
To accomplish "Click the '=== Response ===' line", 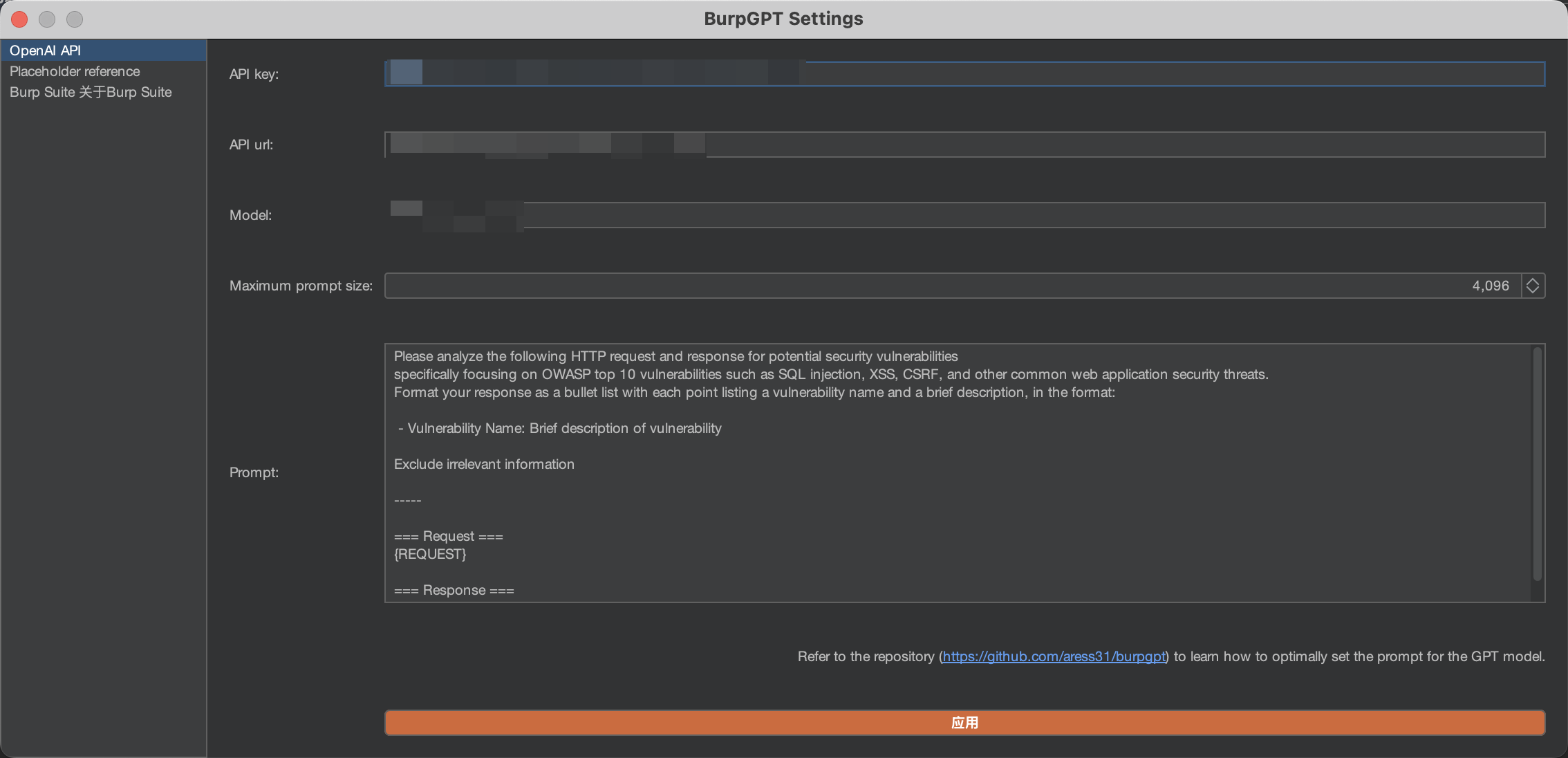I will (x=454, y=590).
